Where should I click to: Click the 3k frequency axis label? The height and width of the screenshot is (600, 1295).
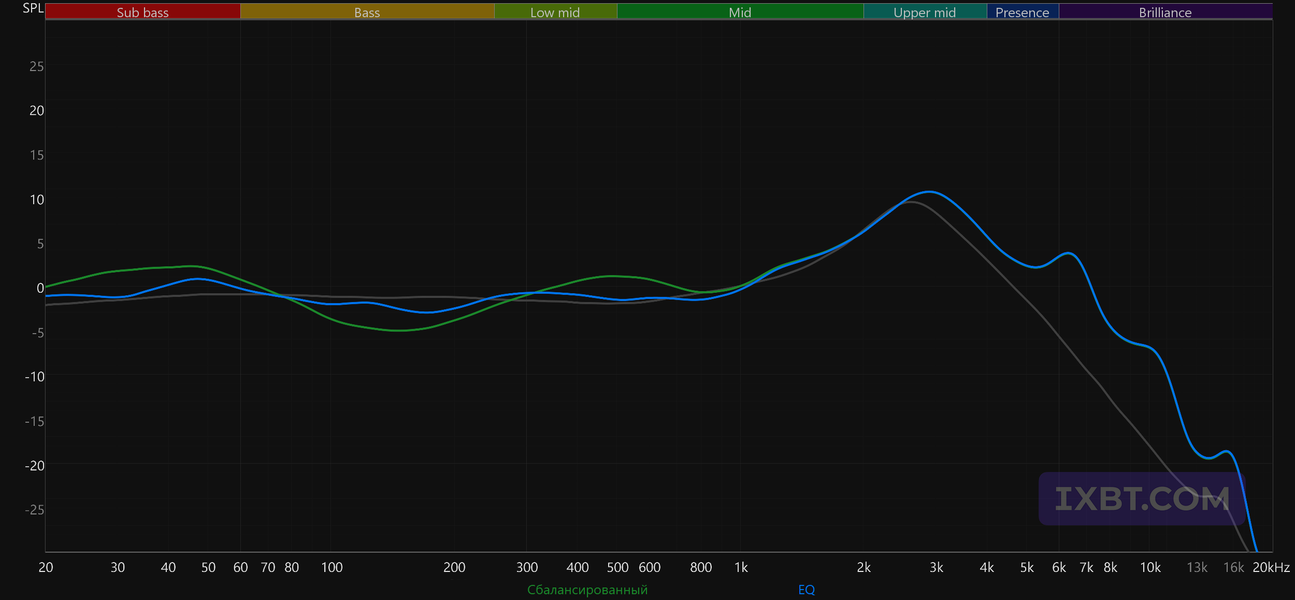click(x=936, y=567)
